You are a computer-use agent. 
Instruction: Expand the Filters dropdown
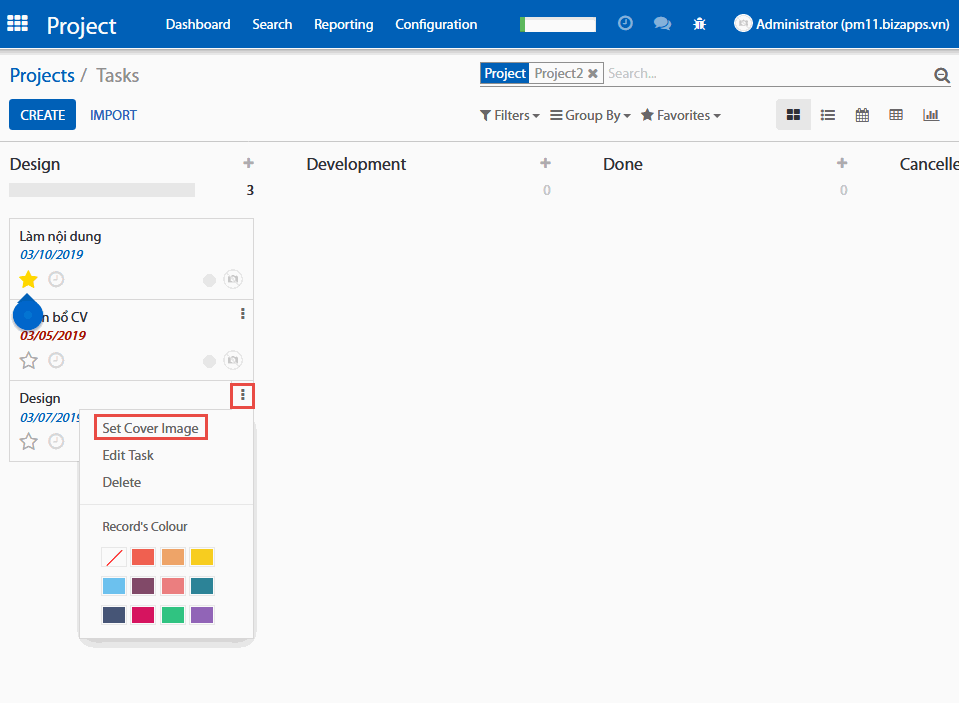click(510, 115)
